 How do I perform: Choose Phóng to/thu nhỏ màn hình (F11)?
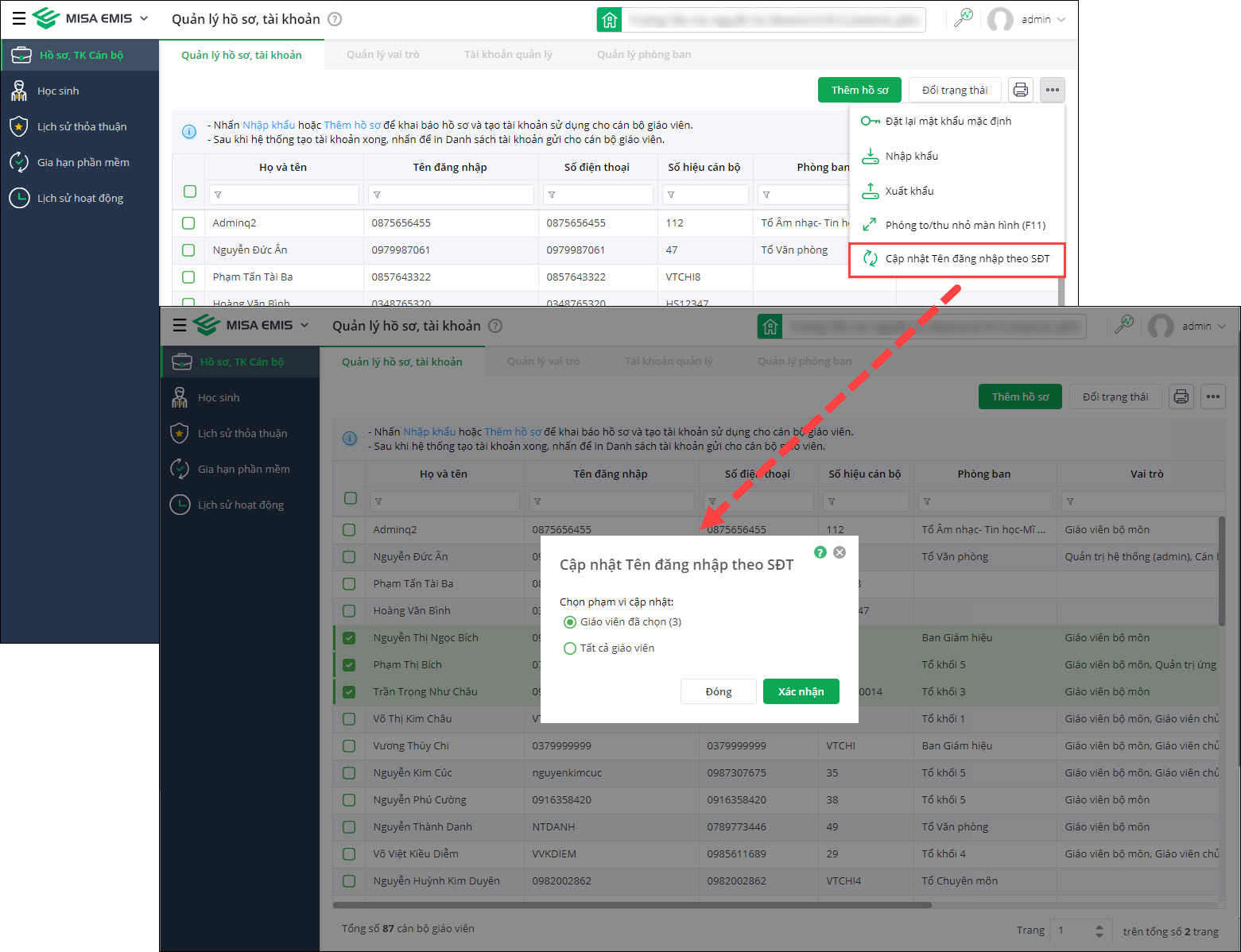(x=957, y=225)
